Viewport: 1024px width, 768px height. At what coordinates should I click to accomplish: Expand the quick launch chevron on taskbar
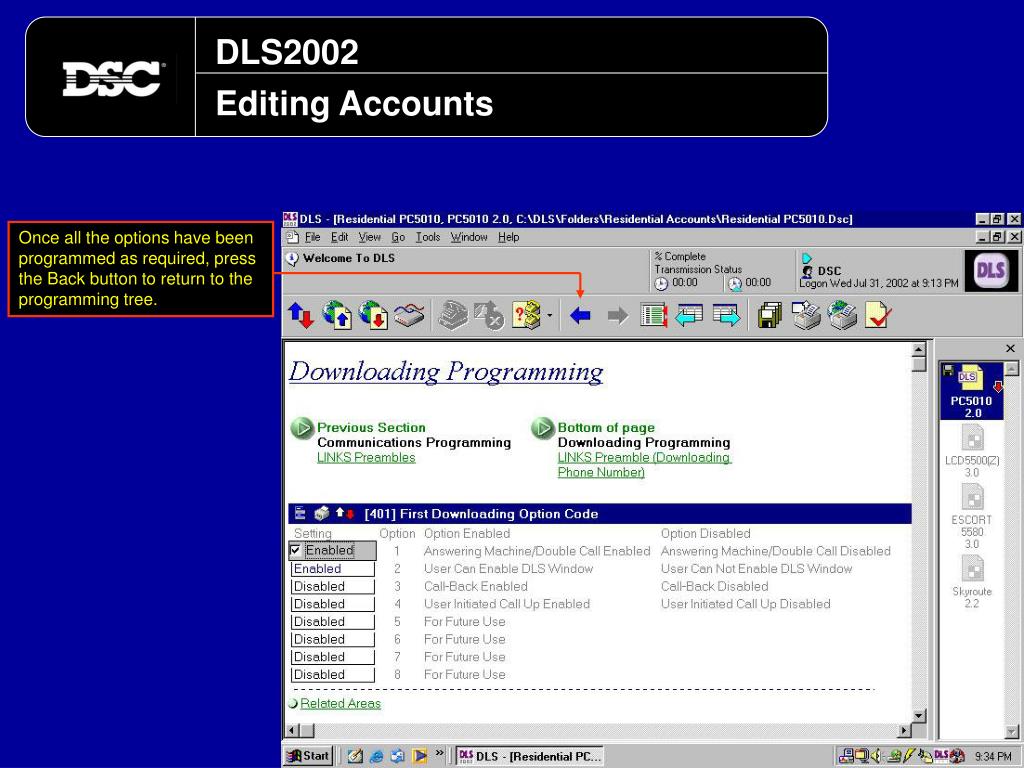[x=440, y=753]
